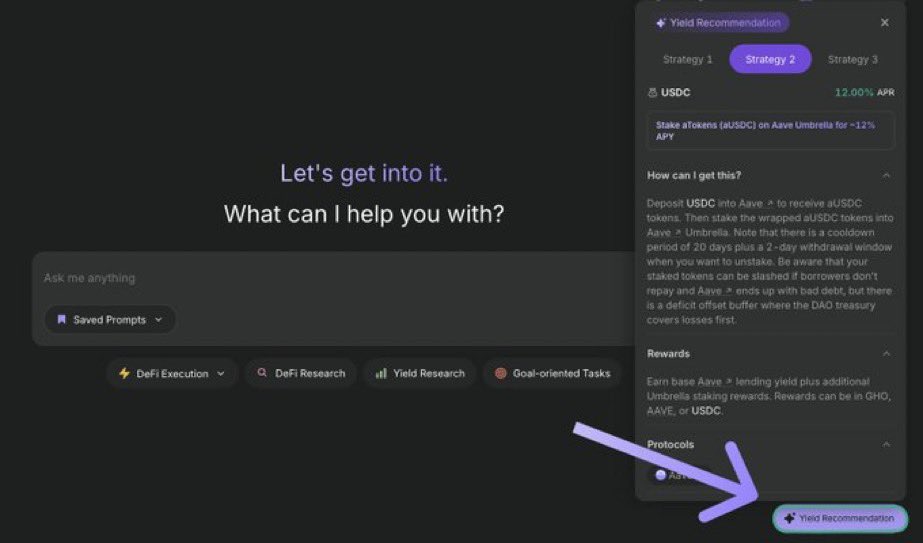Click the Rewards heading text
This screenshot has width=923, height=543.
(668, 353)
